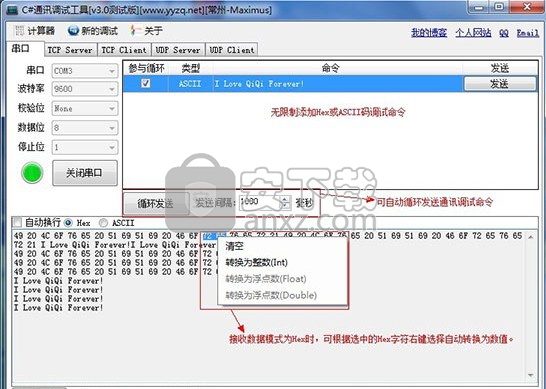The height and width of the screenshot is (389, 546).
Task: Expand the 串口 COM3 dropdown
Action: click(x=112, y=71)
